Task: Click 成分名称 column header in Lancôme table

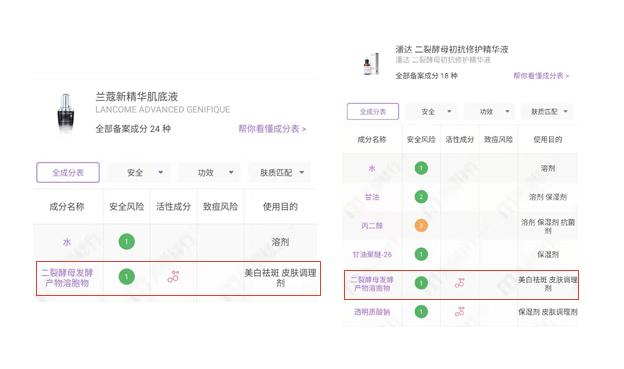Action: (x=67, y=207)
